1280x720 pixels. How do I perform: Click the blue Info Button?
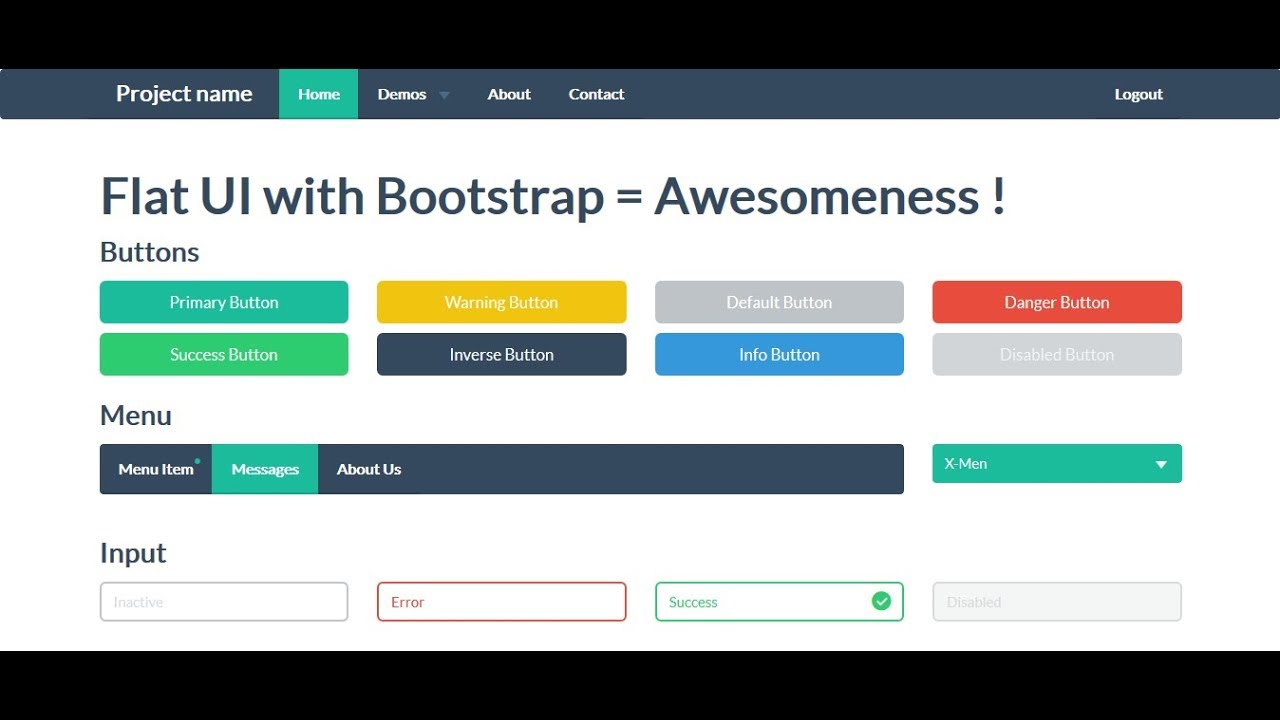pos(779,354)
